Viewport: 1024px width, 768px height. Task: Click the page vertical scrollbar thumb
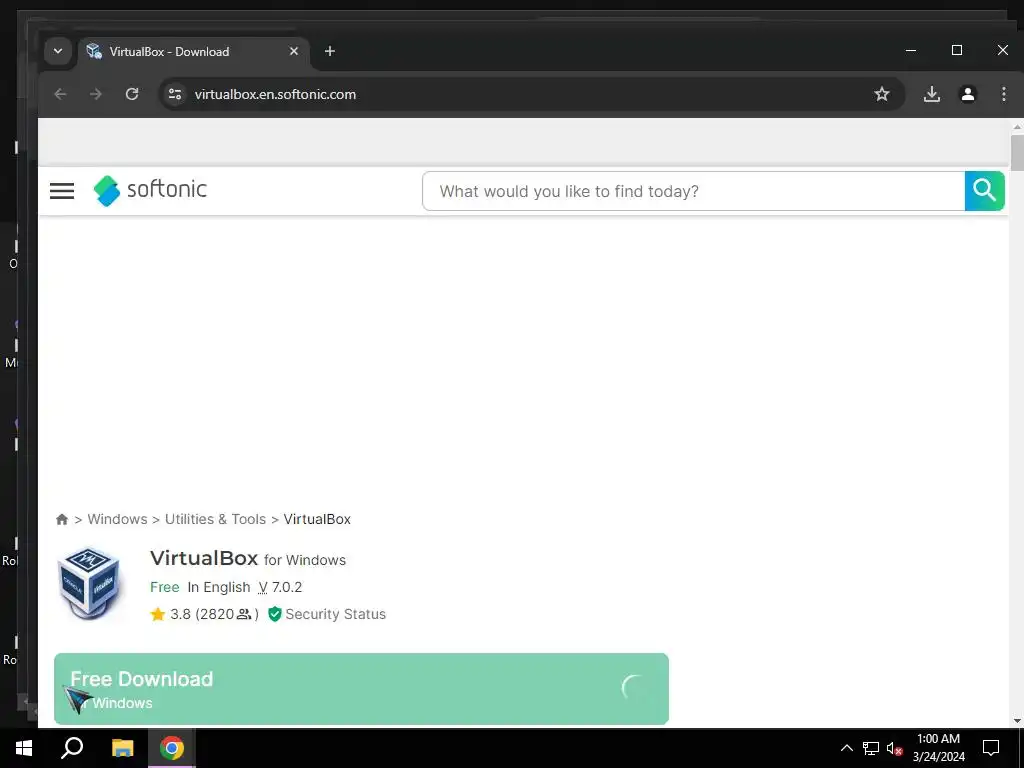pos(1017,152)
